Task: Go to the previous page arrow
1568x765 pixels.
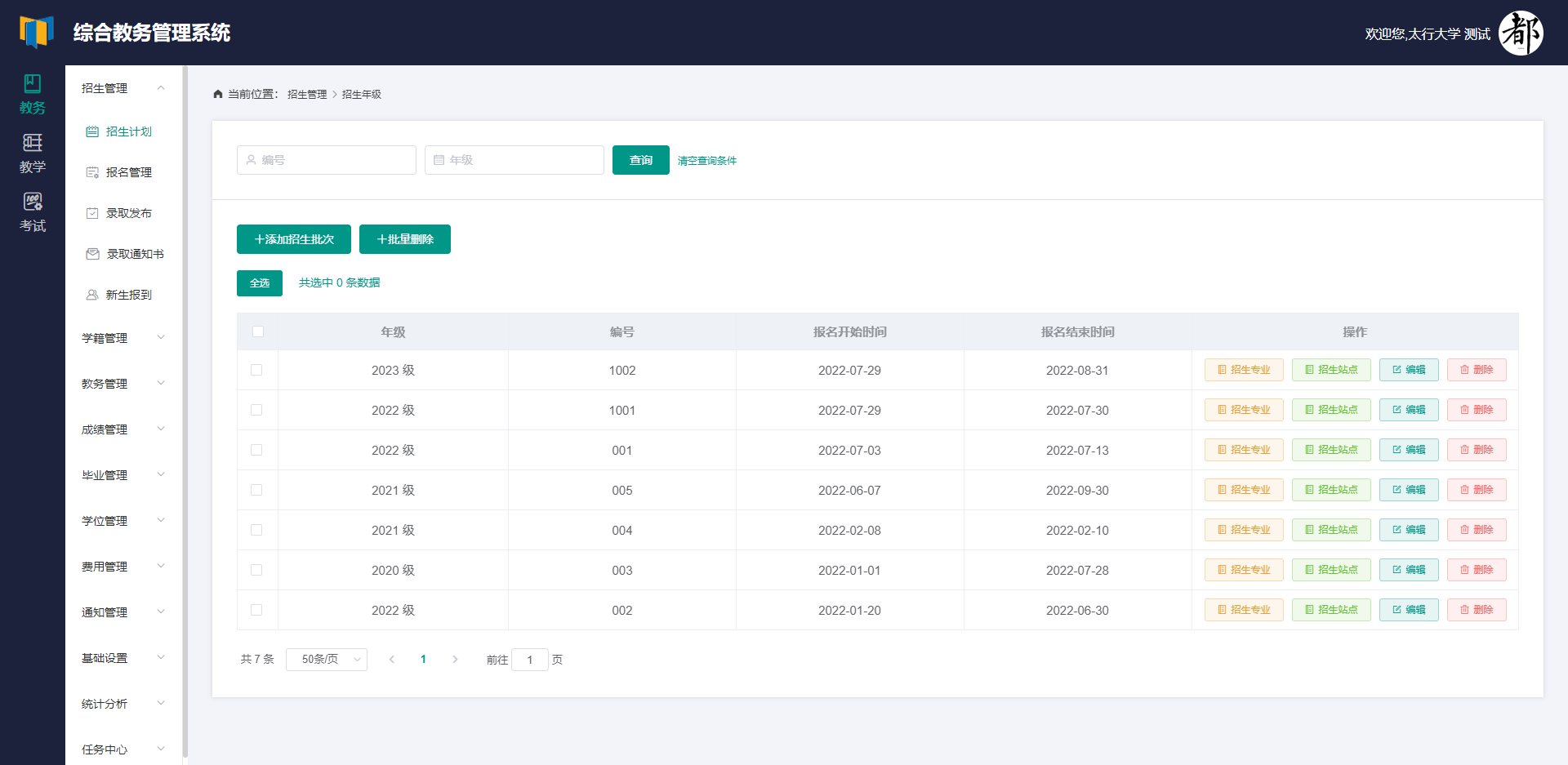Action: (392, 660)
